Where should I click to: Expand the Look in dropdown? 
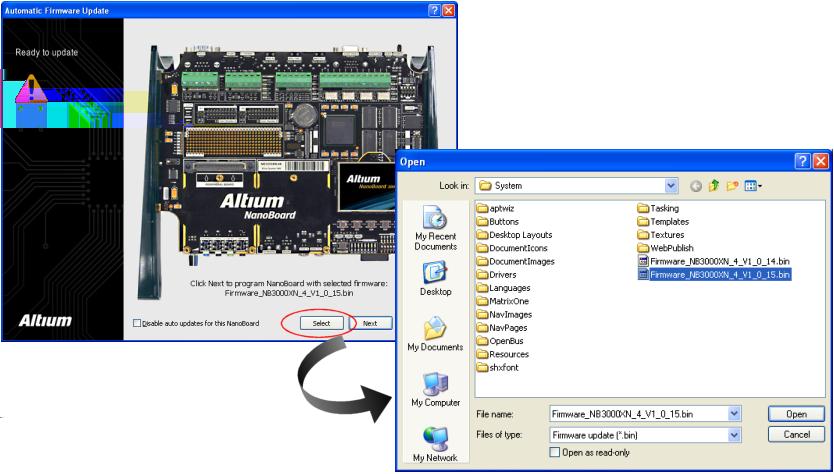point(672,186)
